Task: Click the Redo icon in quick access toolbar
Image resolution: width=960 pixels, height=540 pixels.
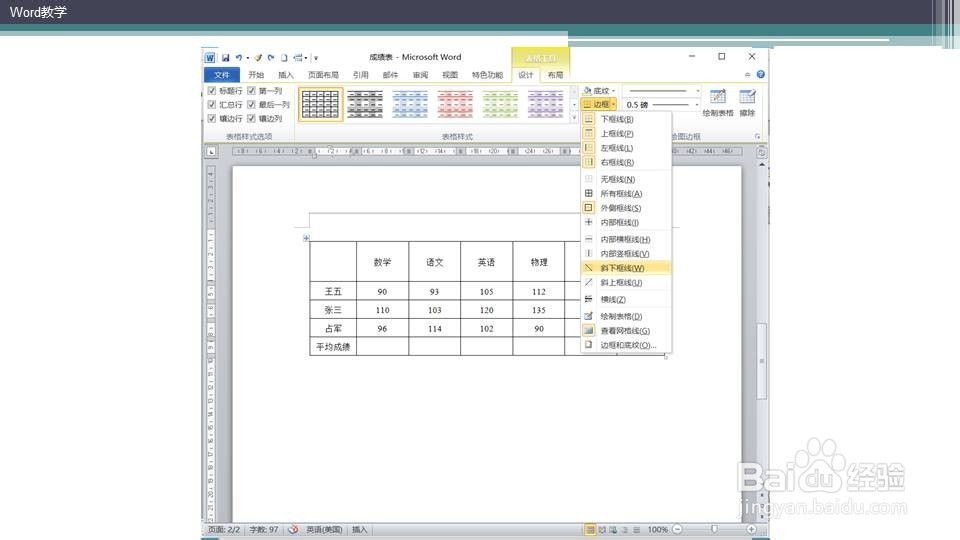Action: point(271,58)
